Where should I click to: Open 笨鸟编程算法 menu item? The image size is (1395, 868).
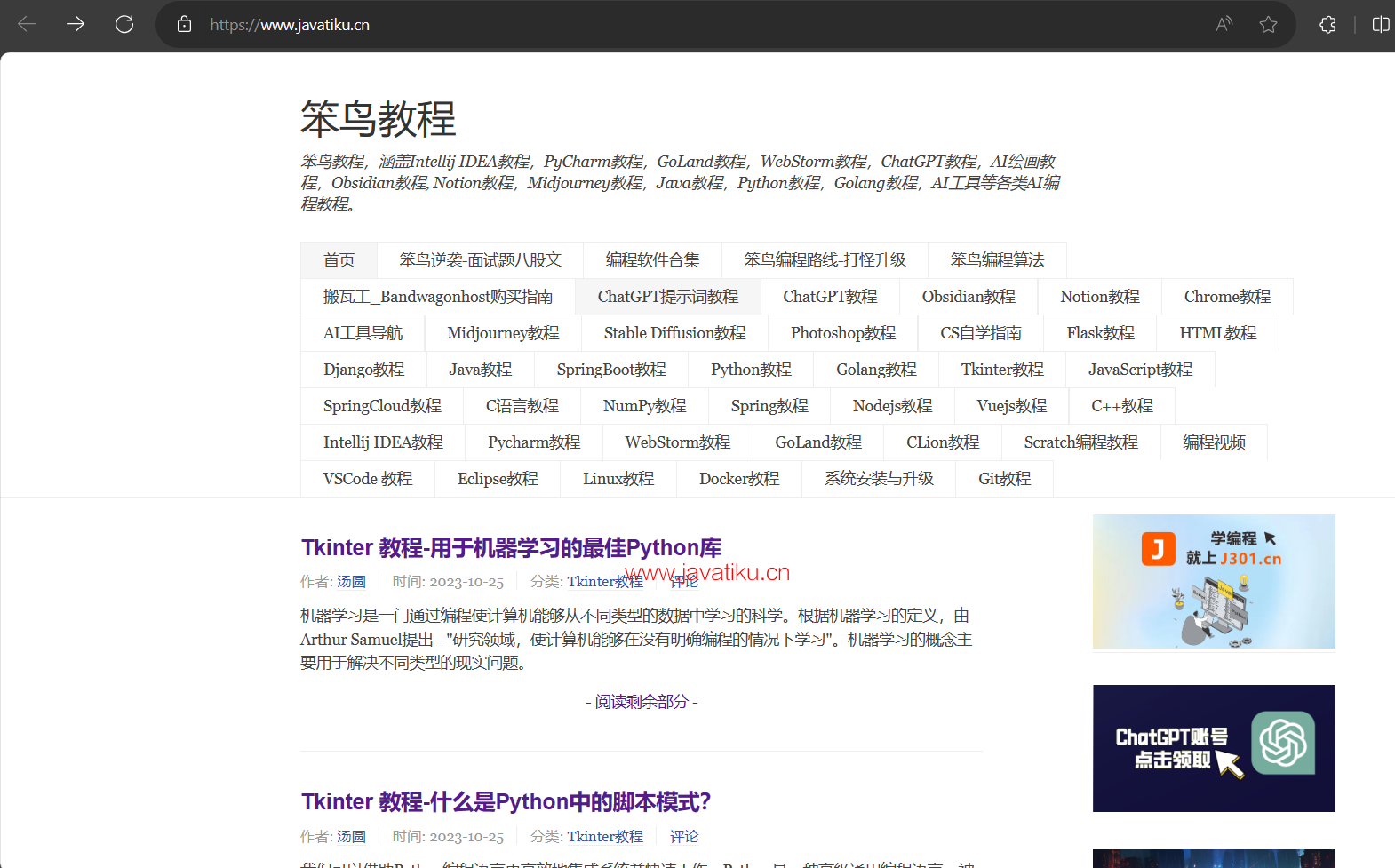click(x=997, y=260)
